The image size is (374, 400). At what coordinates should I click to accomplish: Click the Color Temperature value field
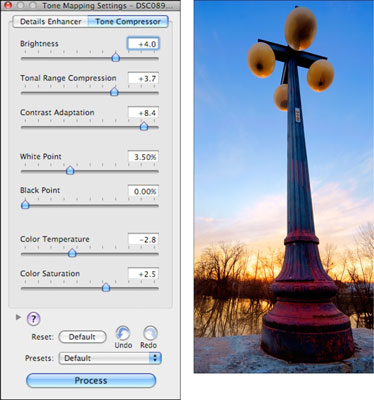tap(143, 239)
